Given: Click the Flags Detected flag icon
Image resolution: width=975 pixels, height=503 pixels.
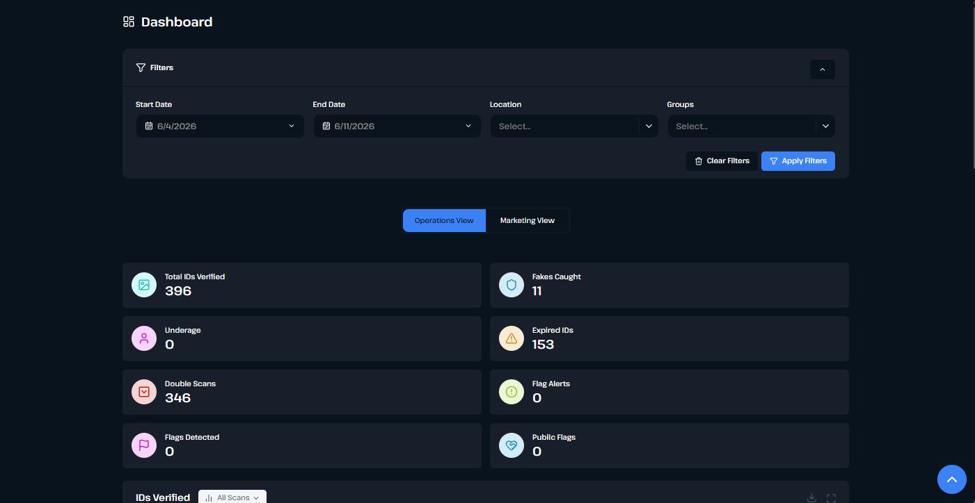Looking at the screenshot, I should 144,445.
